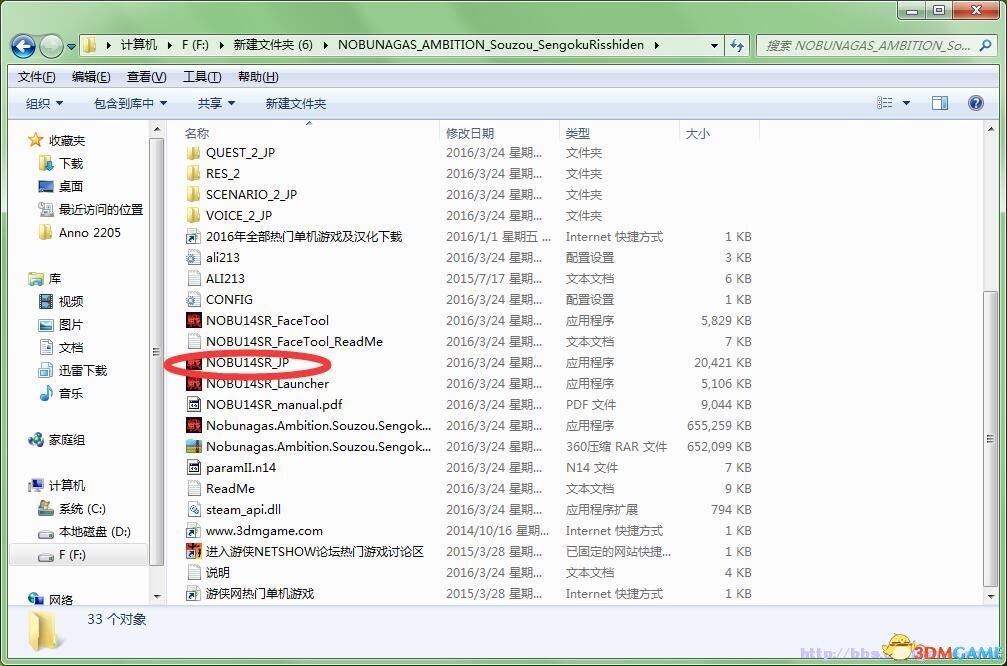Select the 说明 text document icon
The width and height of the screenshot is (1007, 666).
tap(193, 573)
